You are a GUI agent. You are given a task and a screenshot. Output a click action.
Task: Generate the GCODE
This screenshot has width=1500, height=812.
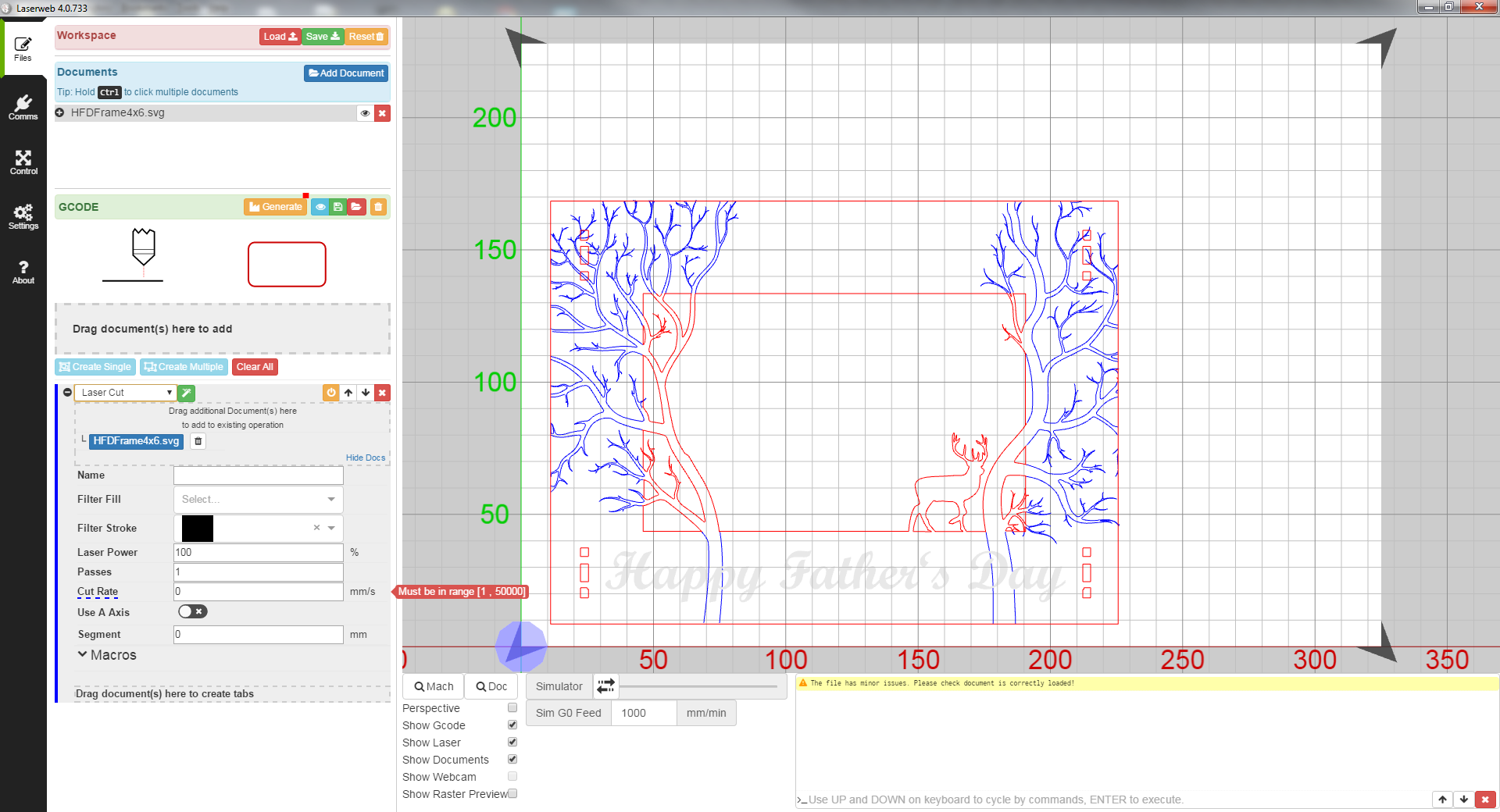pyautogui.click(x=276, y=207)
